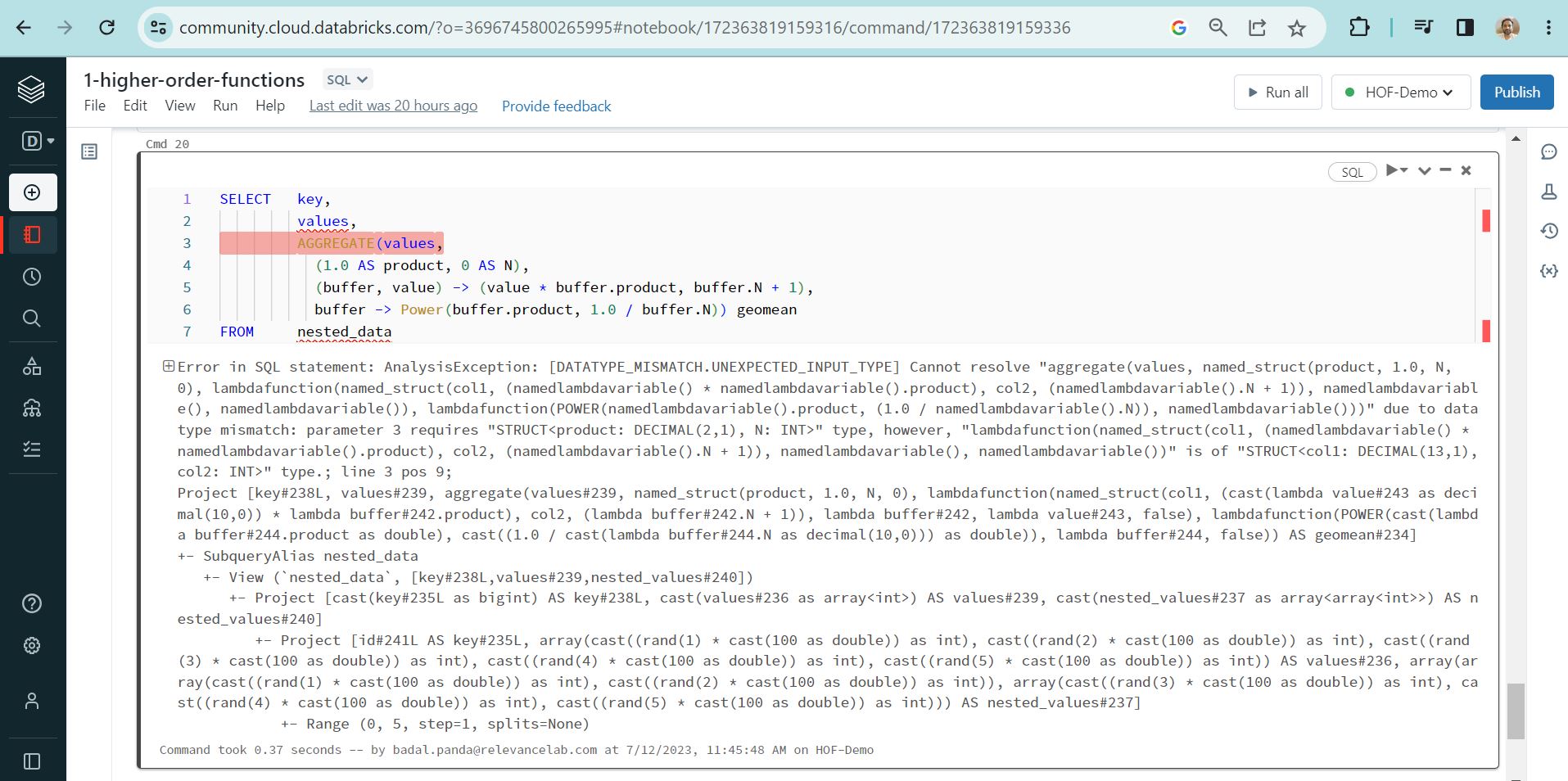Open the comments panel icon

tap(1548, 151)
